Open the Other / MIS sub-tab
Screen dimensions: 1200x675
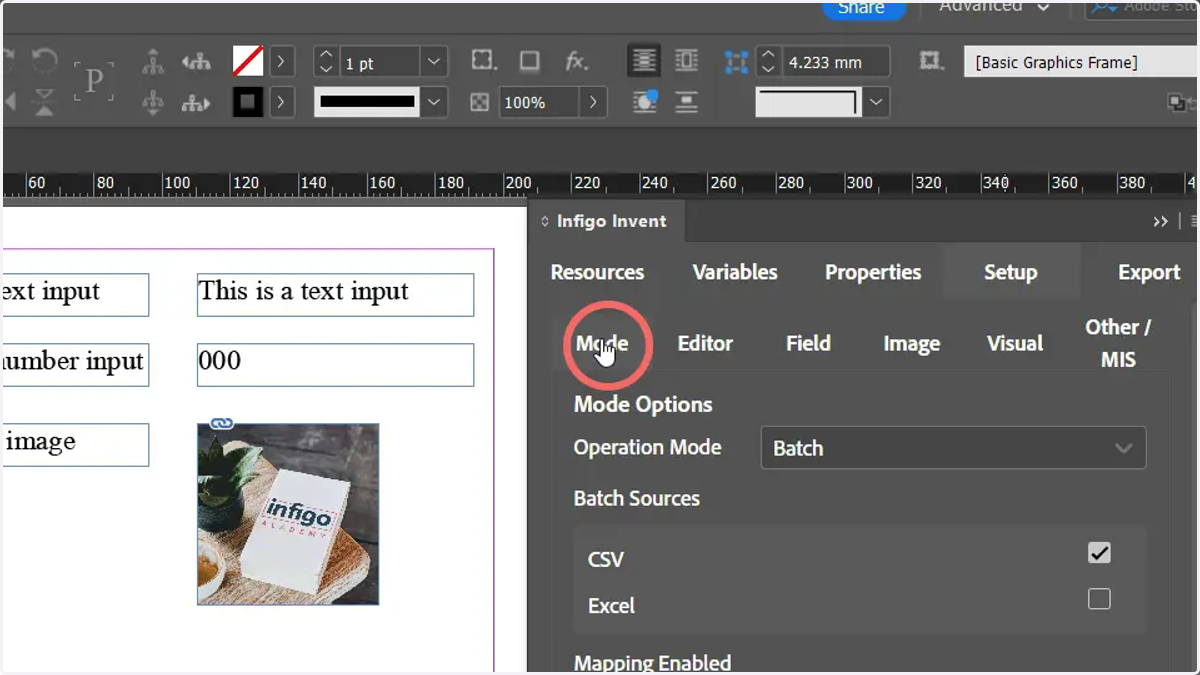click(x=1118, y=343)
